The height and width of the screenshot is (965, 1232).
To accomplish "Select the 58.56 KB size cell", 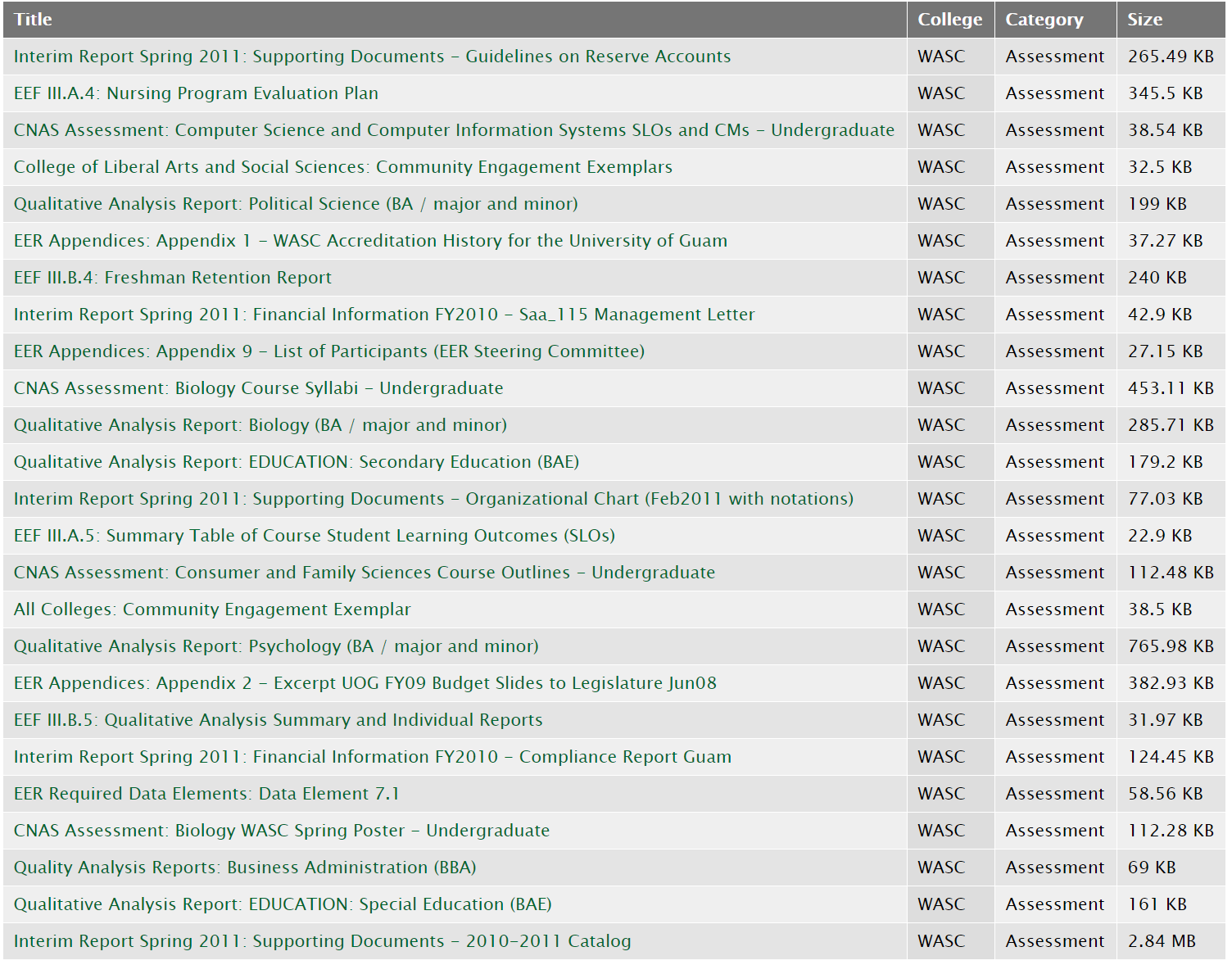I will click(1171, 794).
